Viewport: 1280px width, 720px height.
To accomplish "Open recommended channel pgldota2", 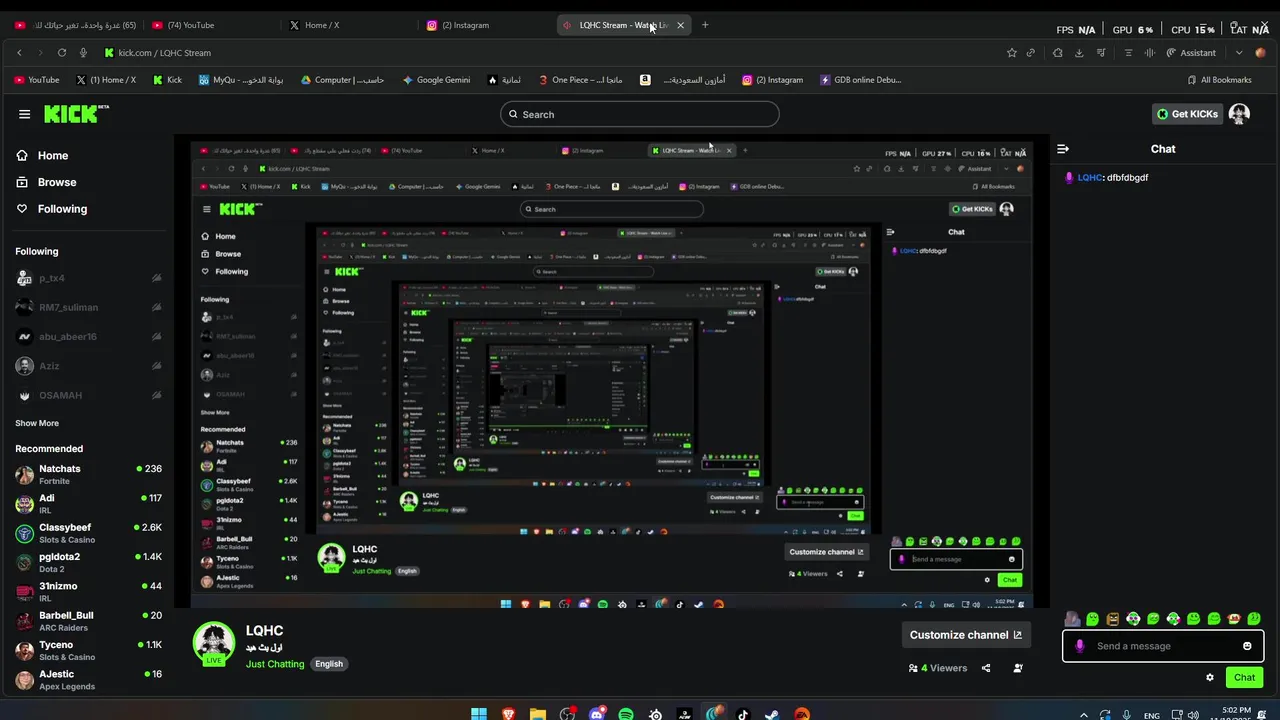I will 88,562.
